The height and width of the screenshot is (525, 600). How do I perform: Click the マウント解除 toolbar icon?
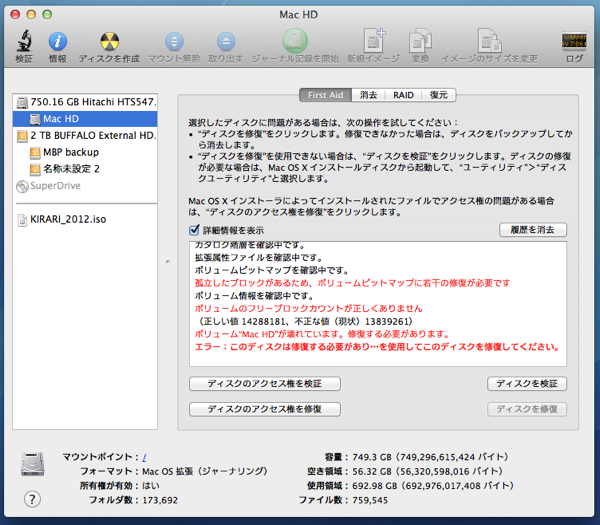click(174, 41)
